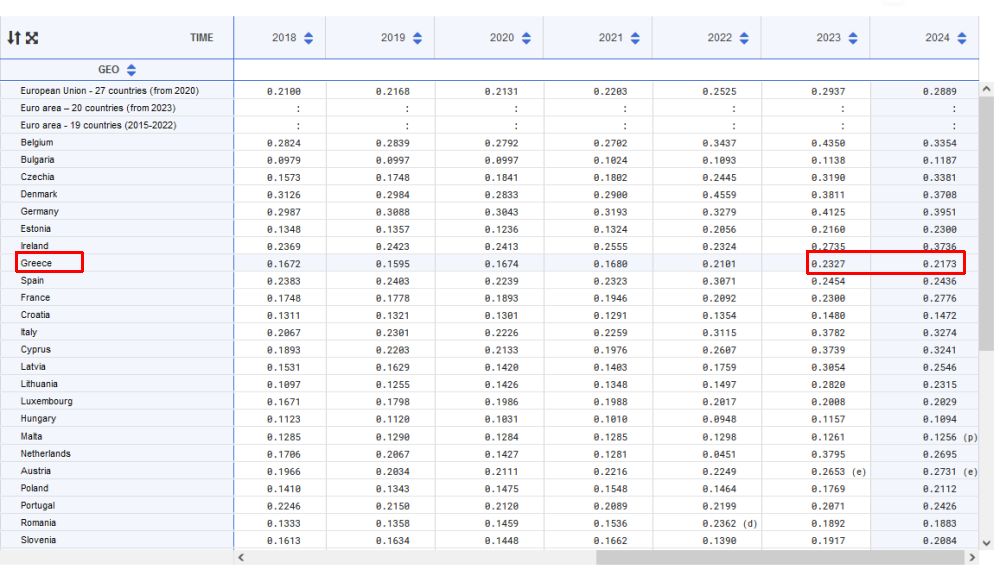The height and width of the screenshot is (576, 1000).
Task: Select the Romania row label
Action: 38,522
